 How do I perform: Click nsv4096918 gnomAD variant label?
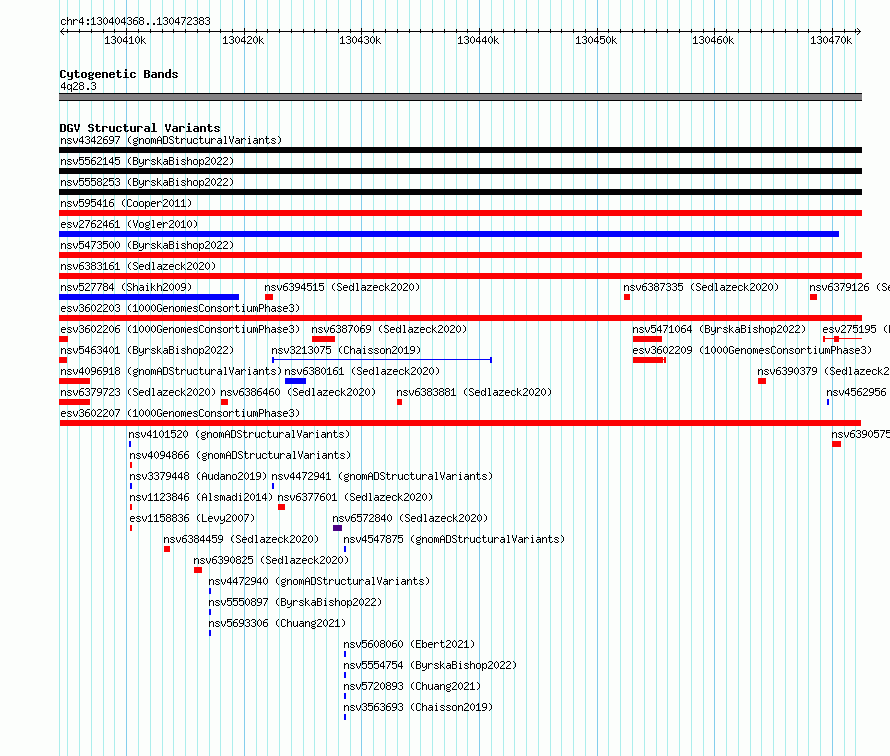[x=171, y=371]
